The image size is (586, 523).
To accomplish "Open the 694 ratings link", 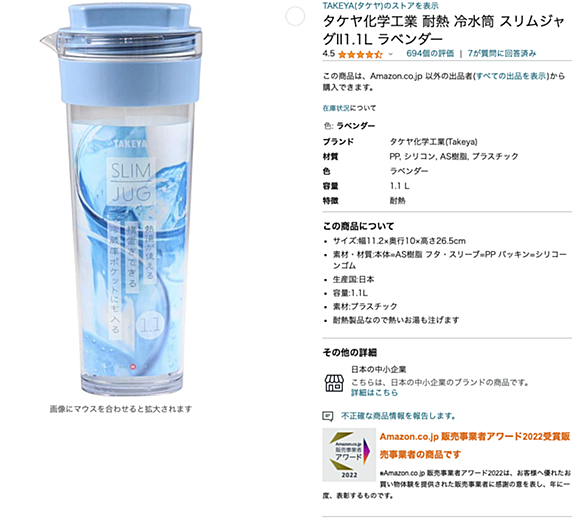I will coord(430,53).
